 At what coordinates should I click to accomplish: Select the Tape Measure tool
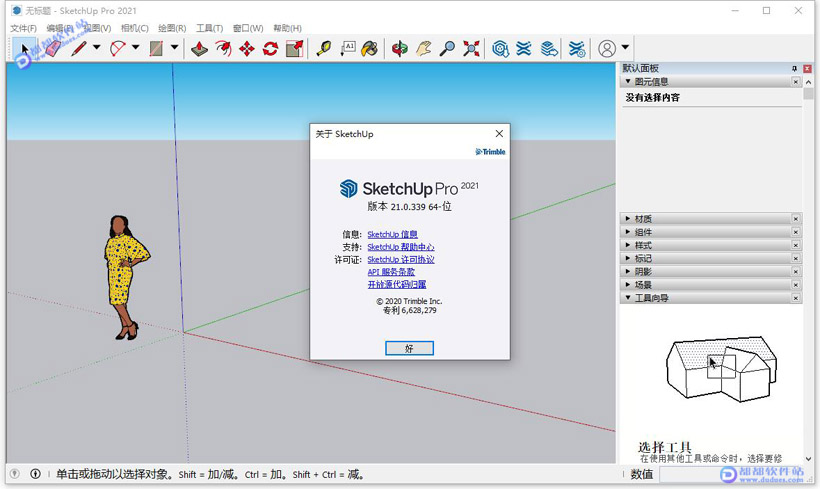324,49
